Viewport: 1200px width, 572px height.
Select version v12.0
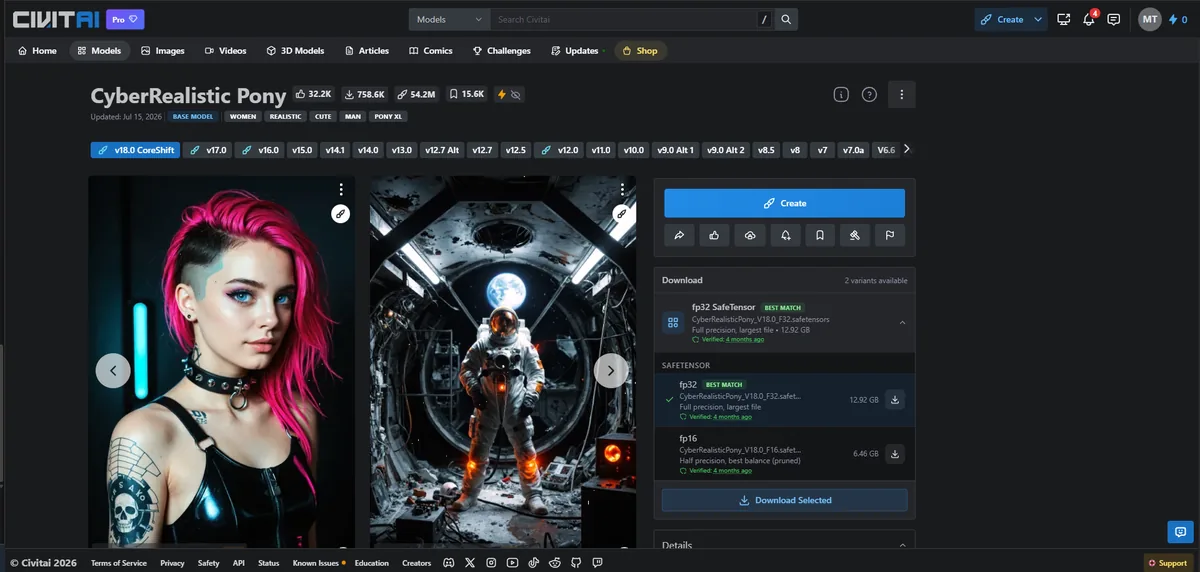click(x=559, y=150)
